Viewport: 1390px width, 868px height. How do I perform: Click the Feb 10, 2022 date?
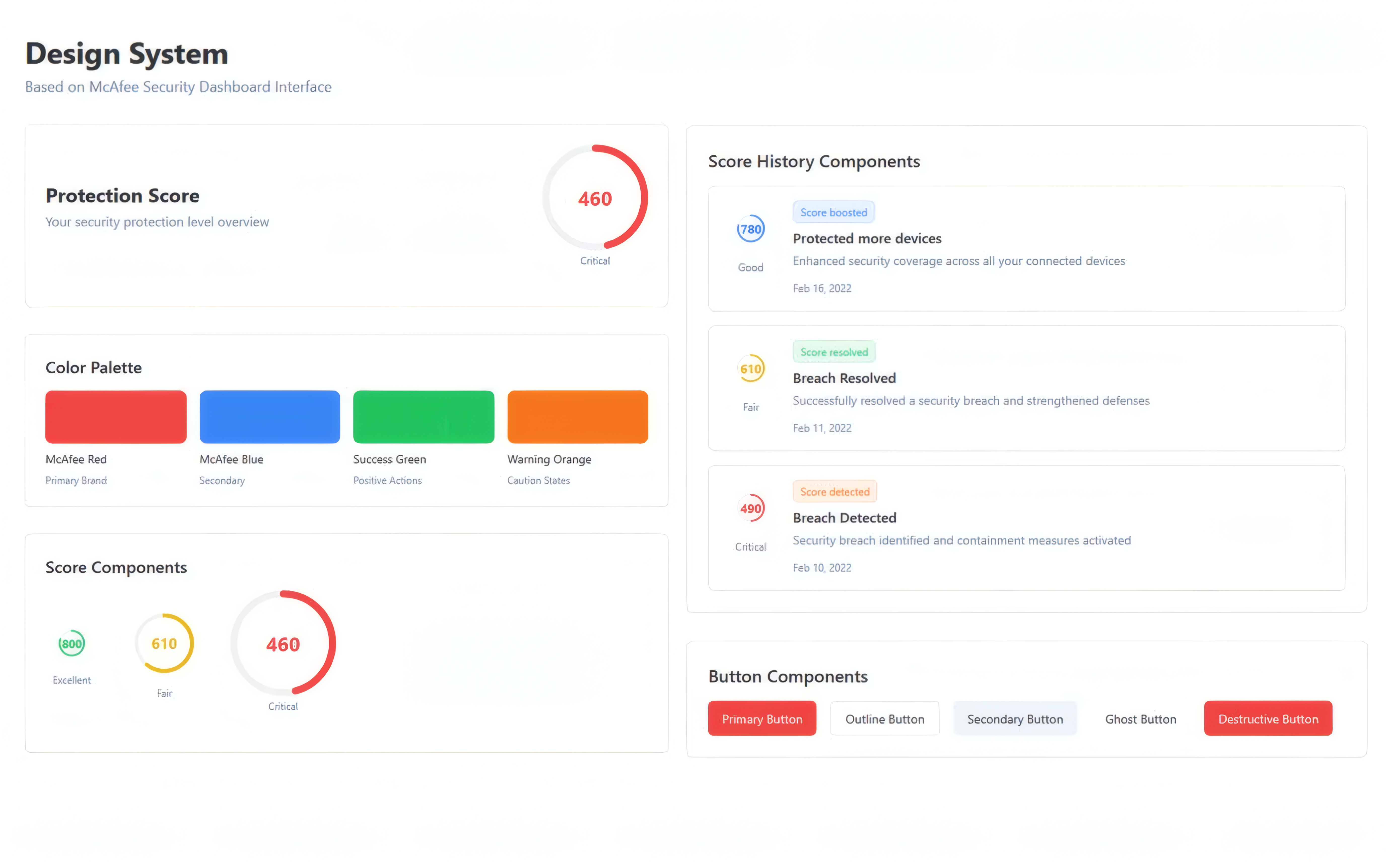[x=822, y=567]
